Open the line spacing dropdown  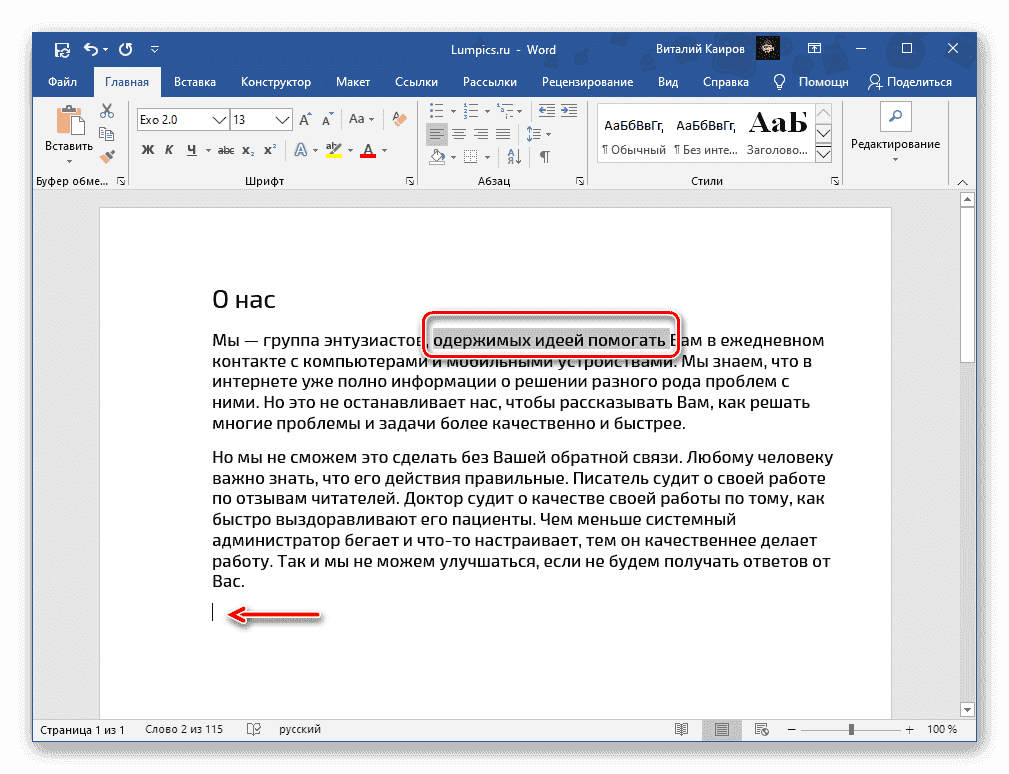tap(548, 135)
